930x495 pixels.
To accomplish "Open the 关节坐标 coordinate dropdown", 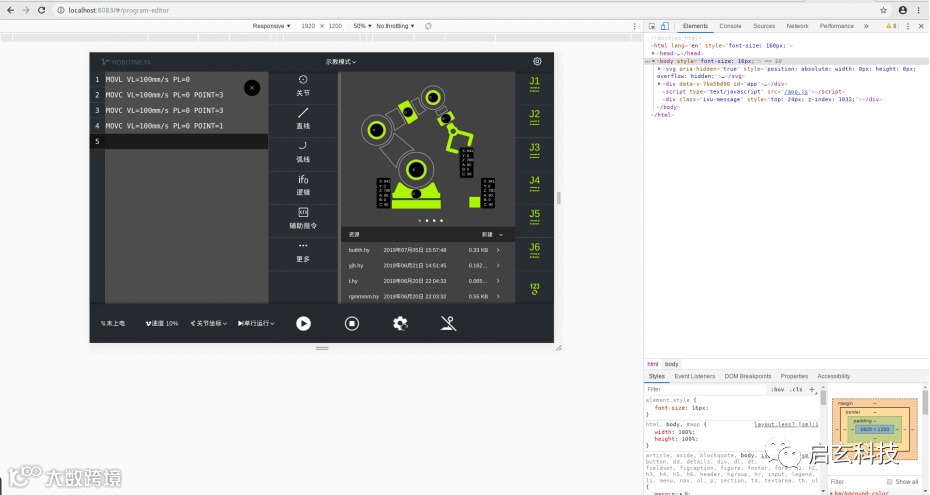I will (x=208, y=323).
